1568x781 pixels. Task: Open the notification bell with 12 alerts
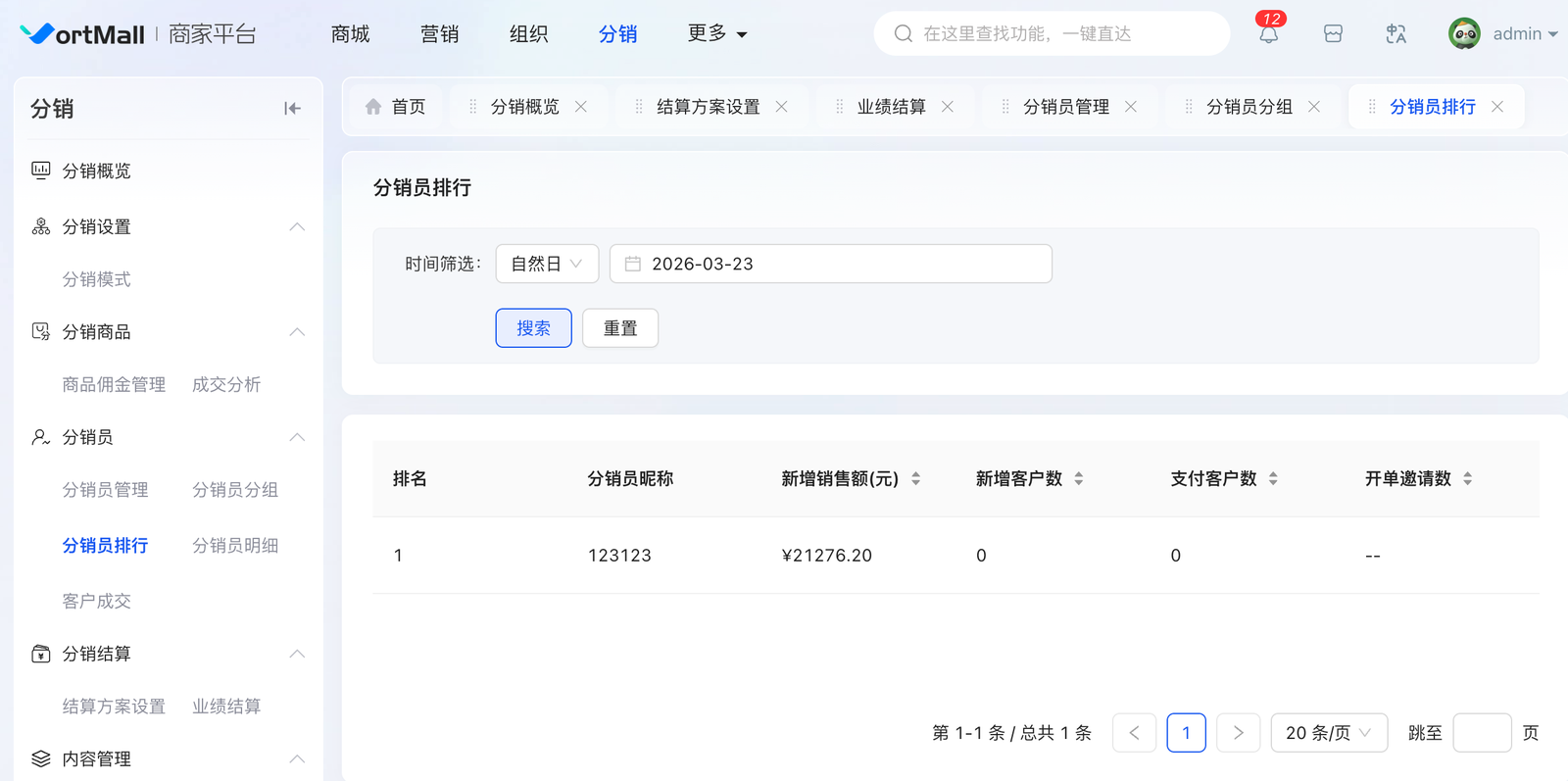(1268, 34)
